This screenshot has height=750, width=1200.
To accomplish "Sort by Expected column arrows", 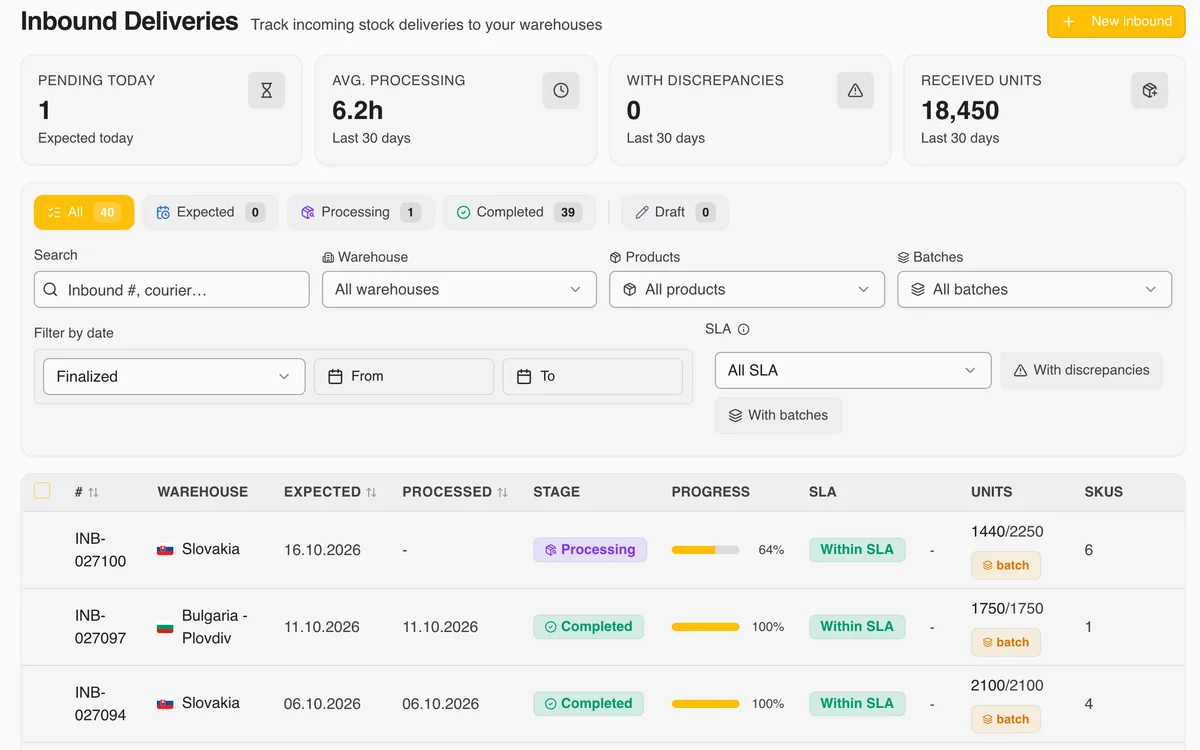I will pos(371,492).
